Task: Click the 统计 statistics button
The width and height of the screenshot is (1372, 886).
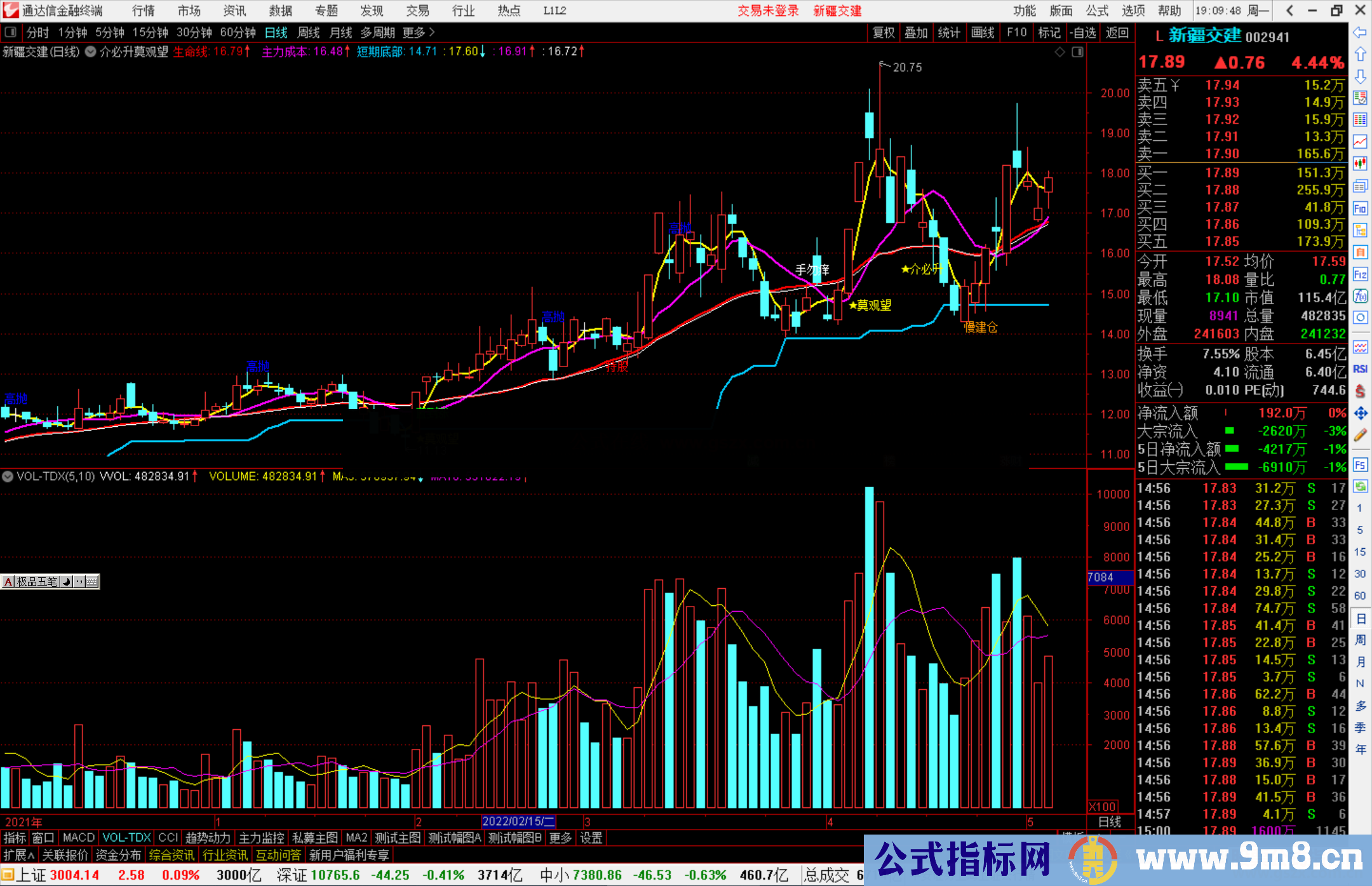Action: click(950, 32)
